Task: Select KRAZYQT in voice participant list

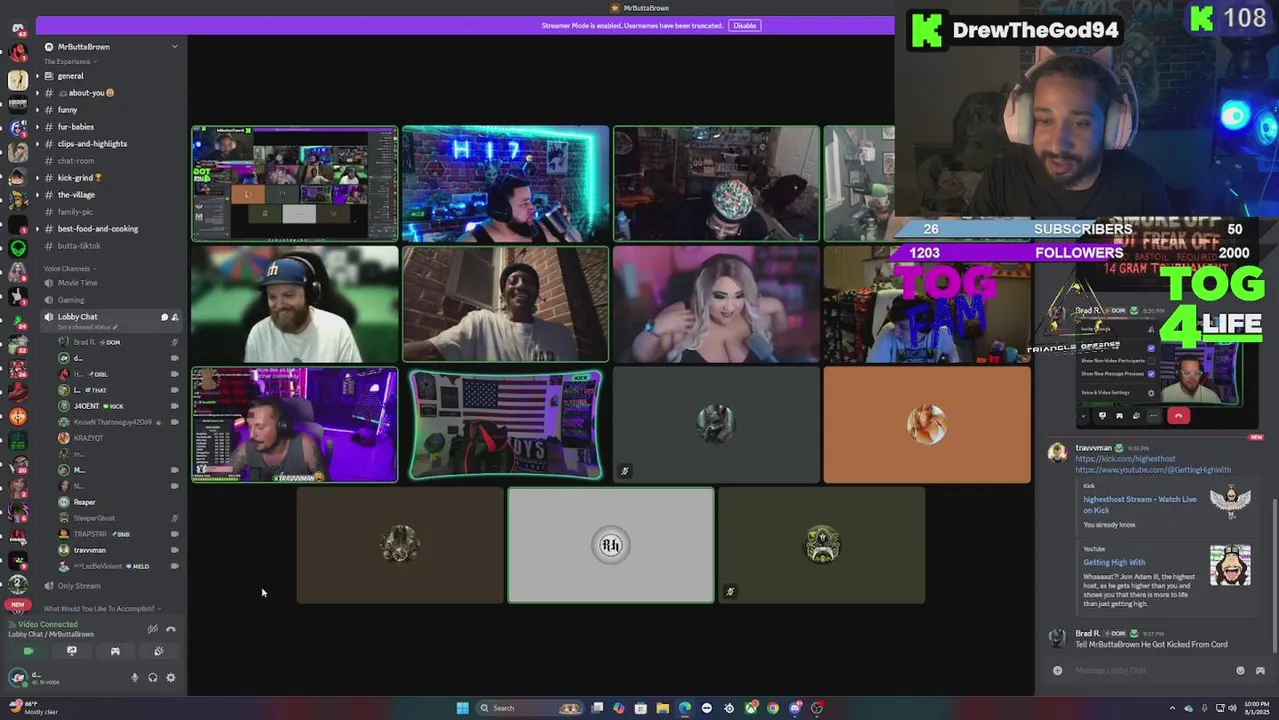Action: click(118, 438)
